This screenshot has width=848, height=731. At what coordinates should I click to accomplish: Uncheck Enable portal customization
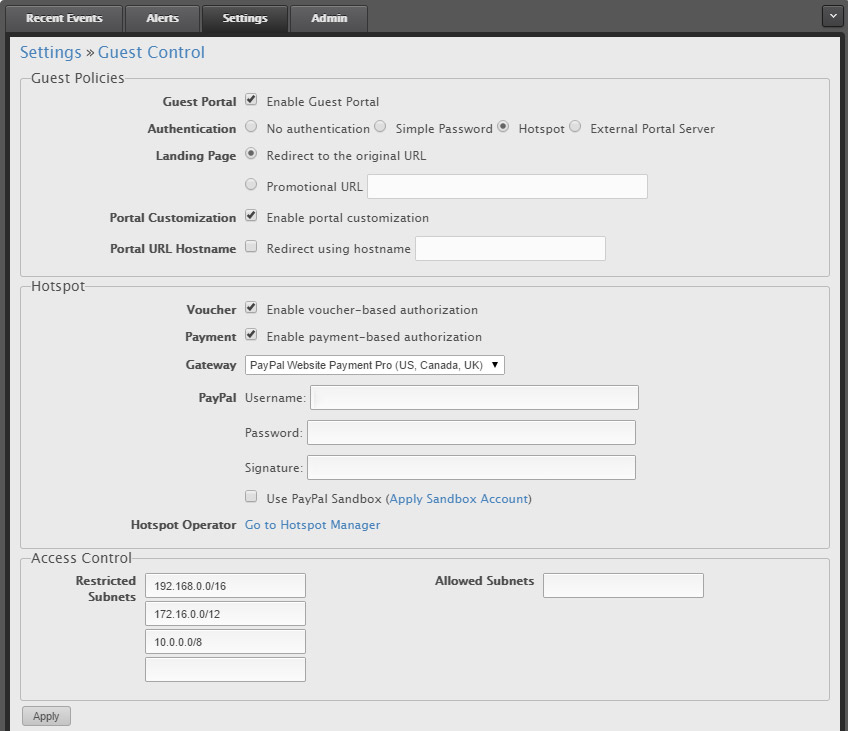tap(251, 216)
